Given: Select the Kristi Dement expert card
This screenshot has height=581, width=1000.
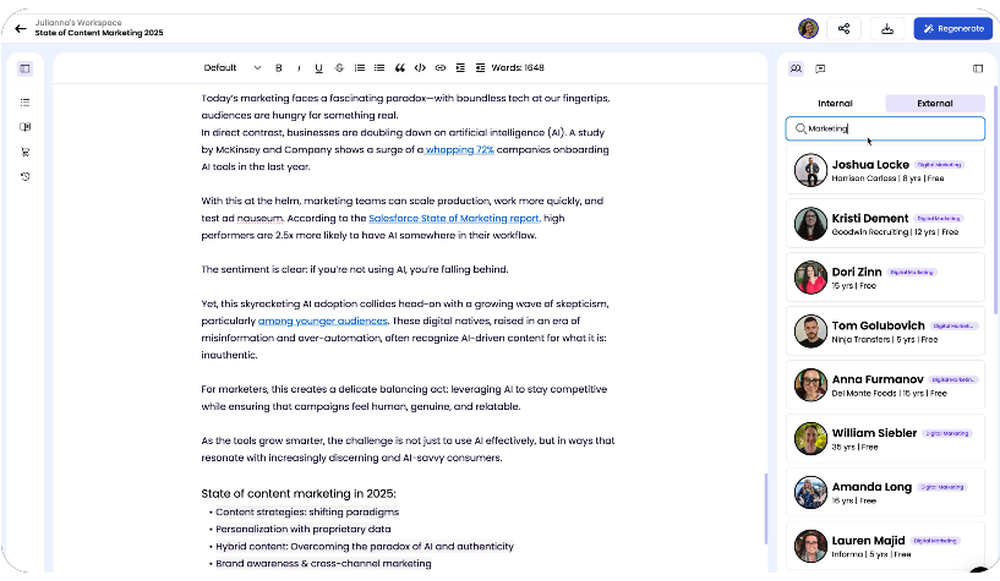Looking at the screenshot, I should (x=885, y=224).
